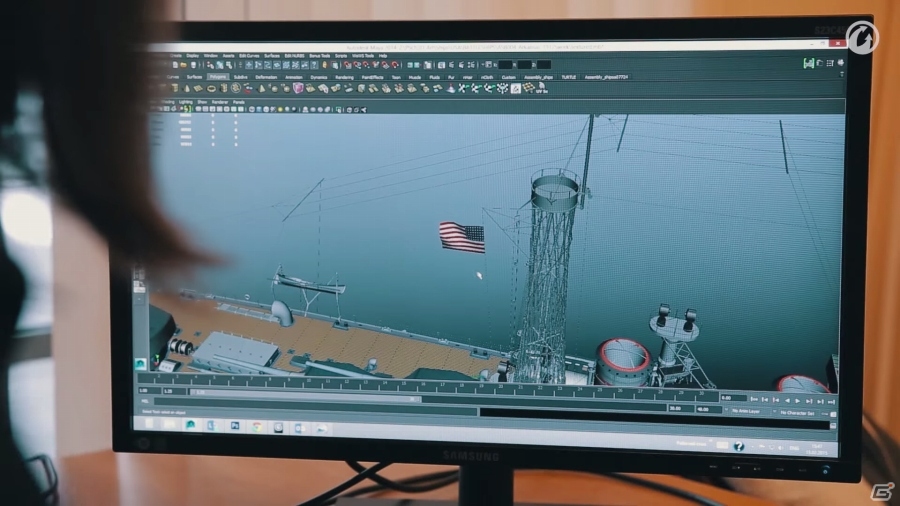Open the UV texture editor shelf icon
This screenshot has height=506, width=900.
[541, 88]
